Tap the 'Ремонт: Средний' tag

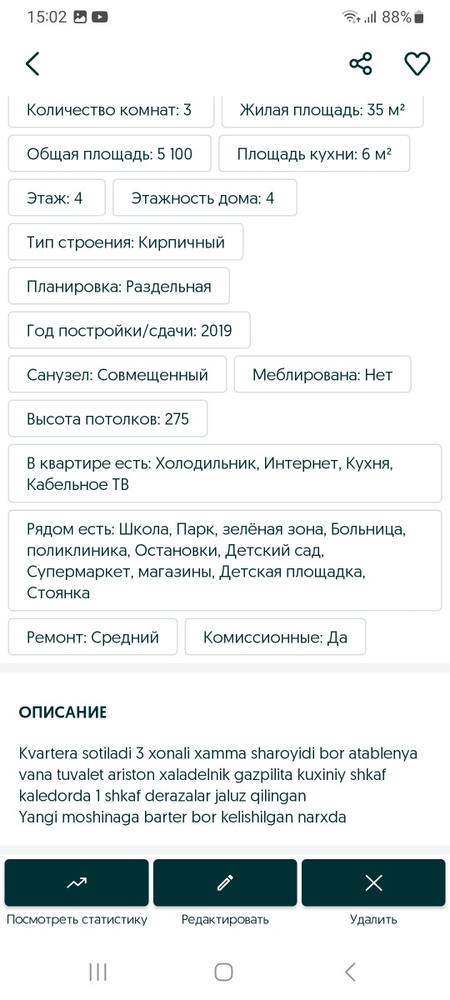pyautogui.click(x=93, y=636)
